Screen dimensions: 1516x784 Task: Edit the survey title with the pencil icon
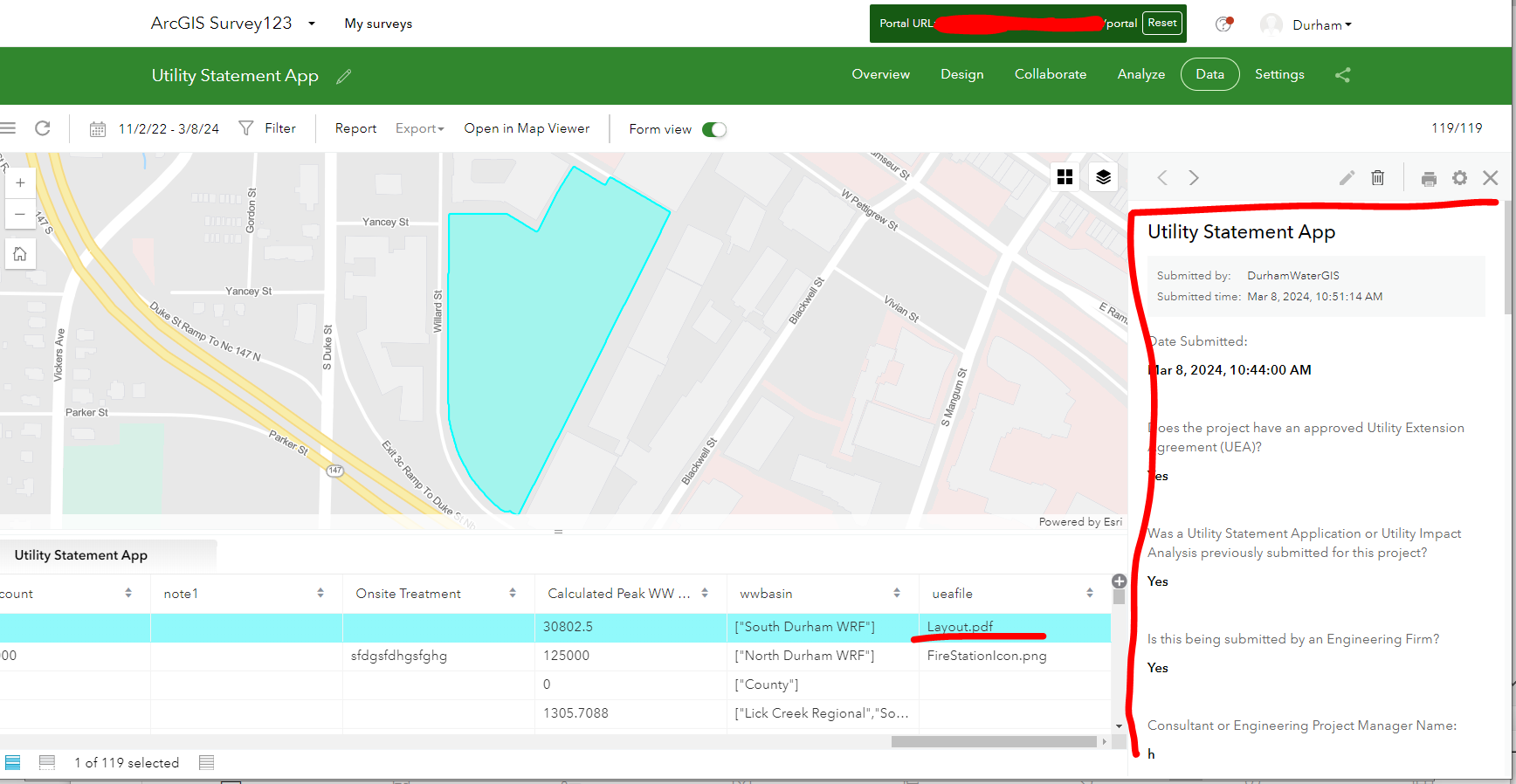click(344, 76)
